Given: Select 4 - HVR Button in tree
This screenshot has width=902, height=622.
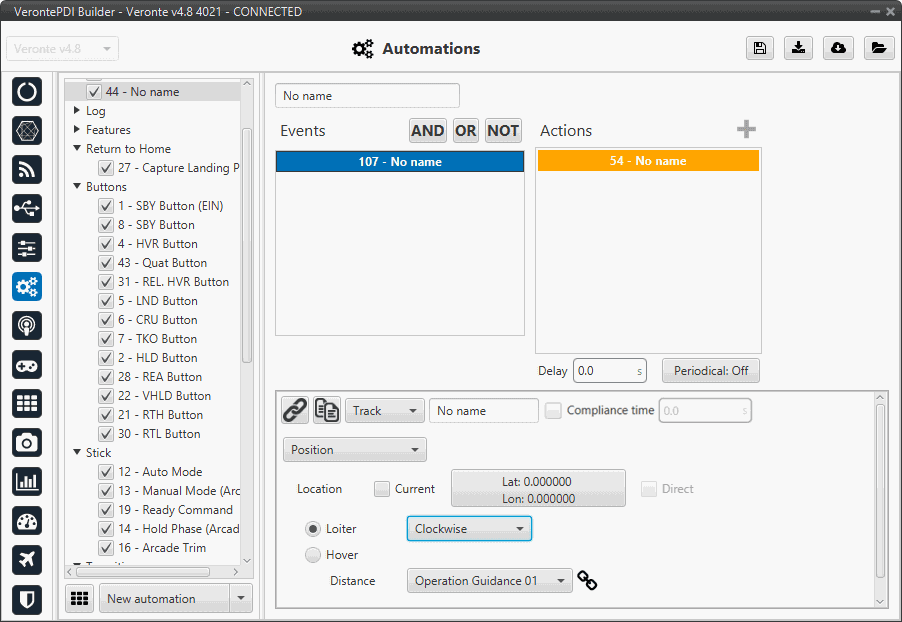Looking at the screenshot, I should pyautogui.click(x=157, y=244).
